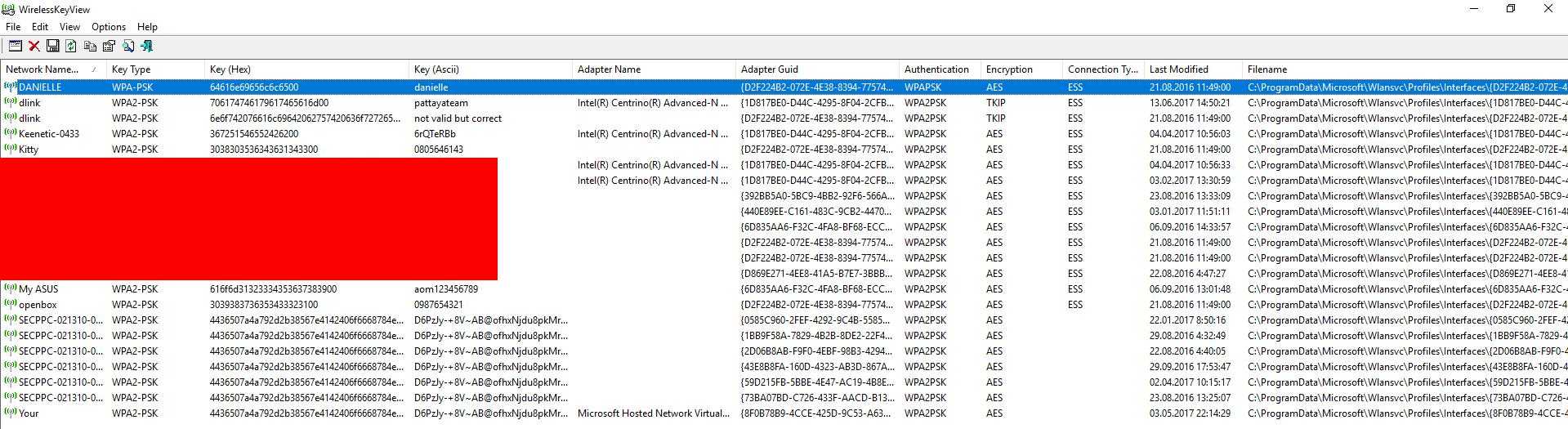Click the copy selected items icon
This screenshot has width=1568, height=429.
click(90, 47)
